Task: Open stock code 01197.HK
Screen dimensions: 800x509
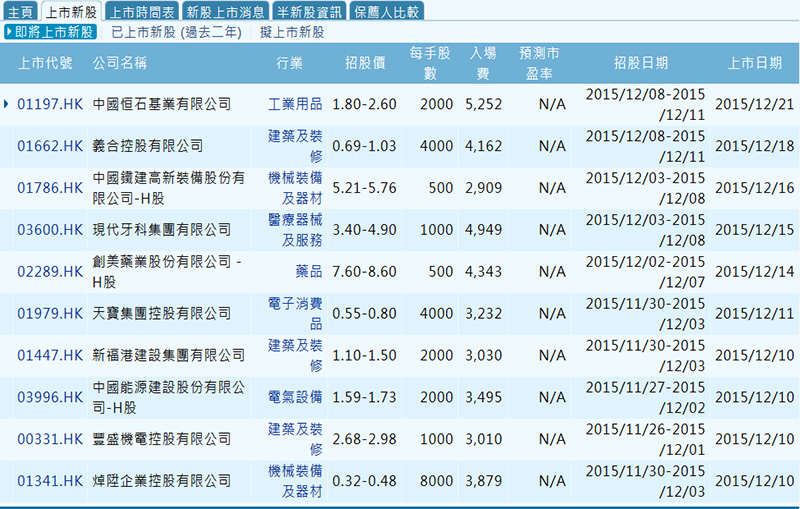Action: click(x=50, y=105)
